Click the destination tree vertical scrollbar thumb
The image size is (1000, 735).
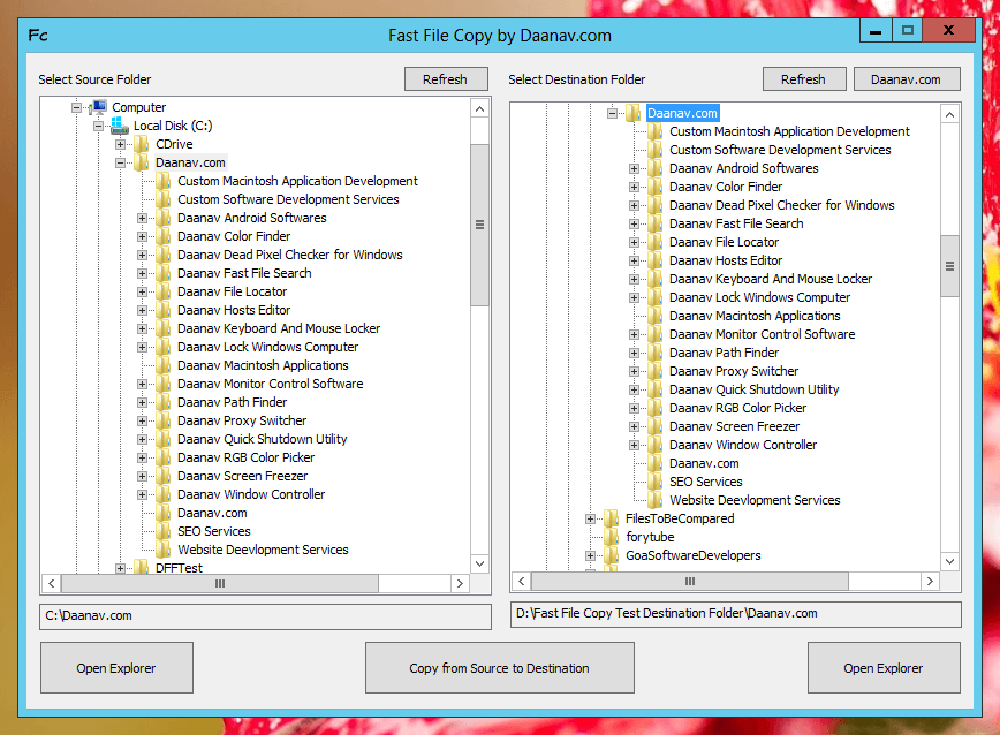click(950, 266)
